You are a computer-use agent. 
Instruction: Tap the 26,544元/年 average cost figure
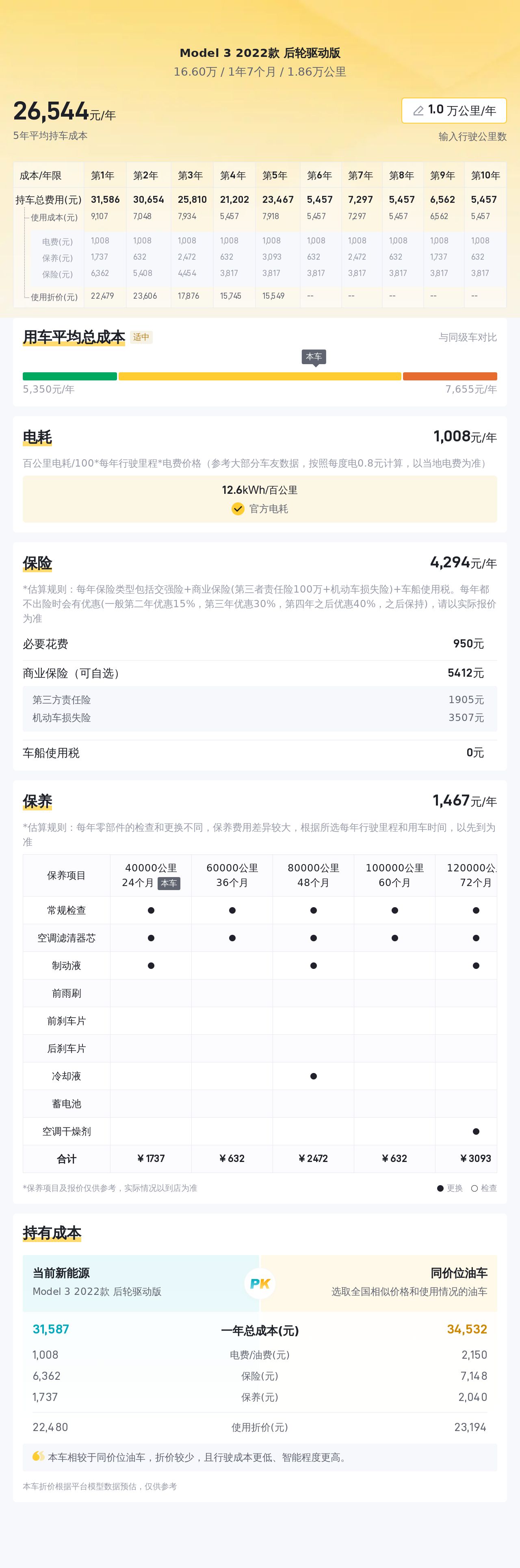[x=65, y=111]
